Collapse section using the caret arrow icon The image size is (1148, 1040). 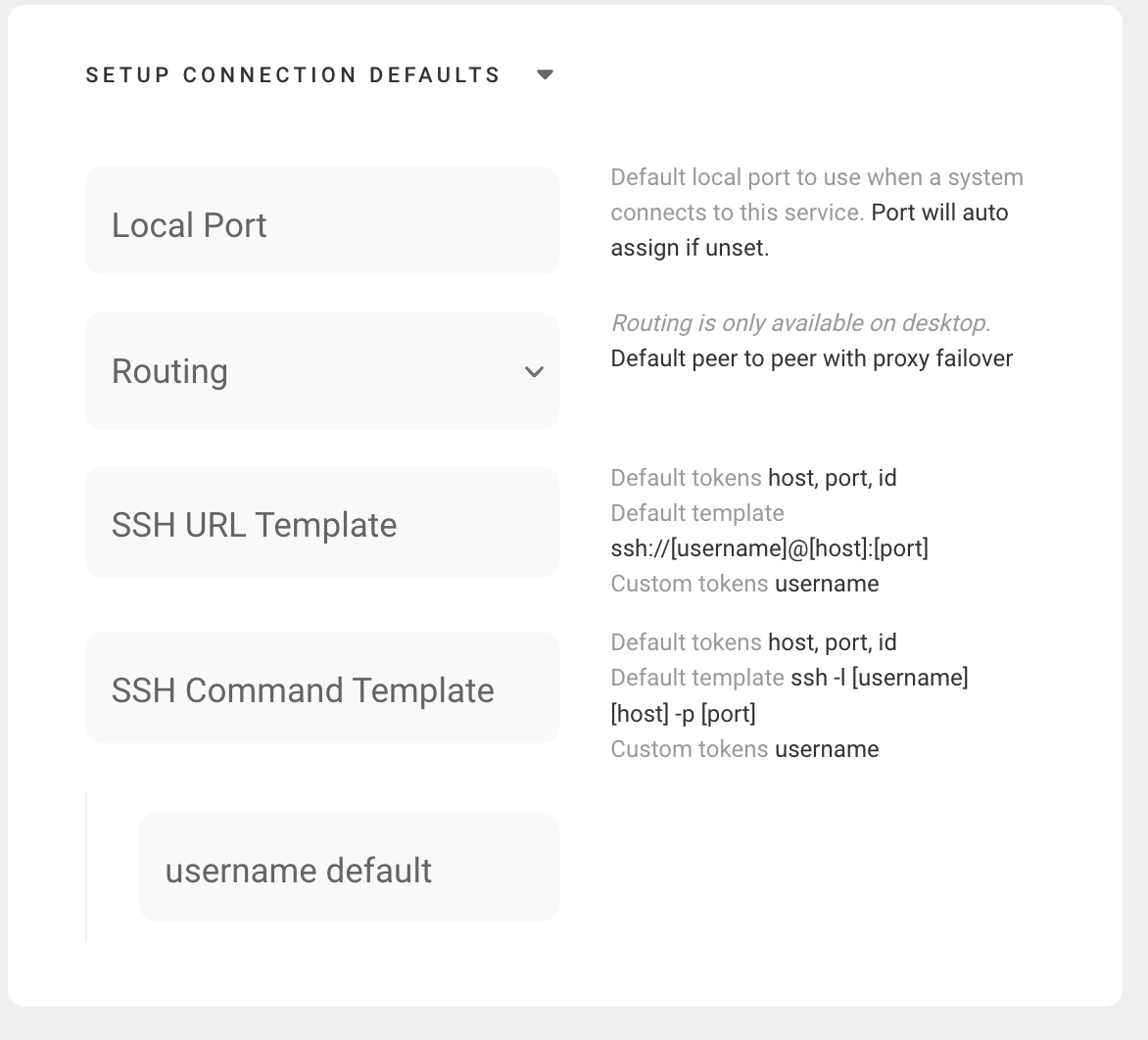pos(545,74)
